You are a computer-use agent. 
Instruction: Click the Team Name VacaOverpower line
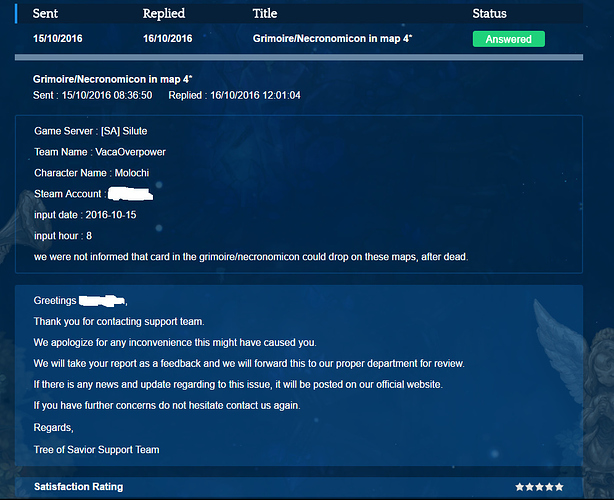pos(100,152)
